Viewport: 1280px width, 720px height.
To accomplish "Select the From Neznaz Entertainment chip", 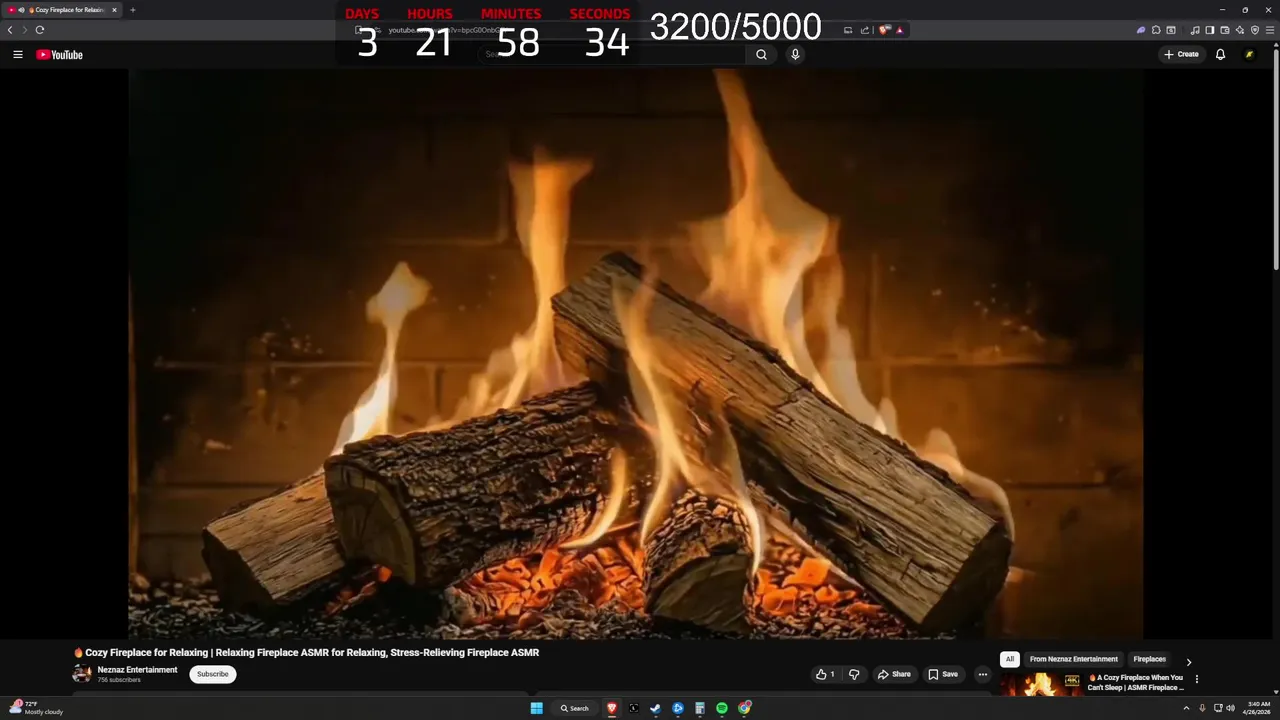I will [x=1074, y=659].
